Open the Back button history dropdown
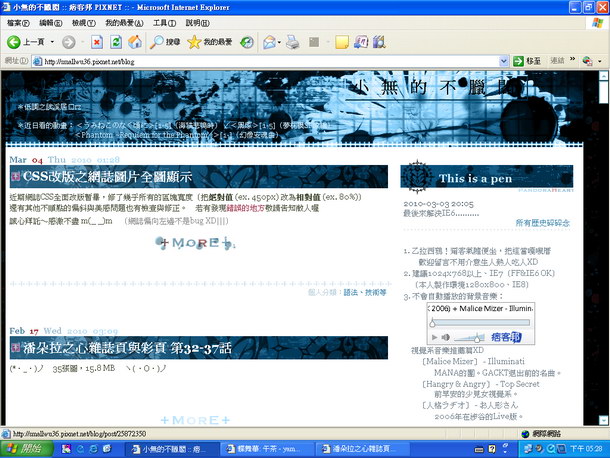The height and width of the screenshot is (458, 610). pyautogui.click(x=52, y=42)
